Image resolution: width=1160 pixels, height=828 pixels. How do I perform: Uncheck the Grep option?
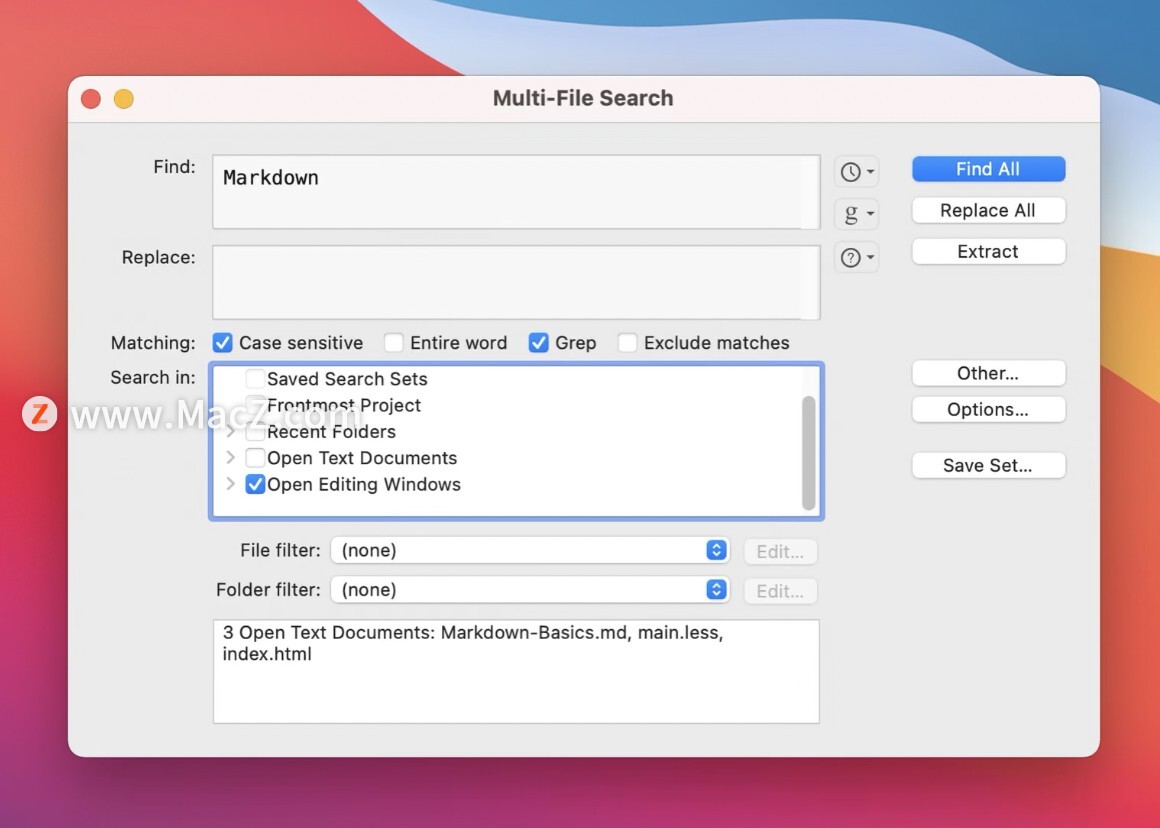(539, 343)
